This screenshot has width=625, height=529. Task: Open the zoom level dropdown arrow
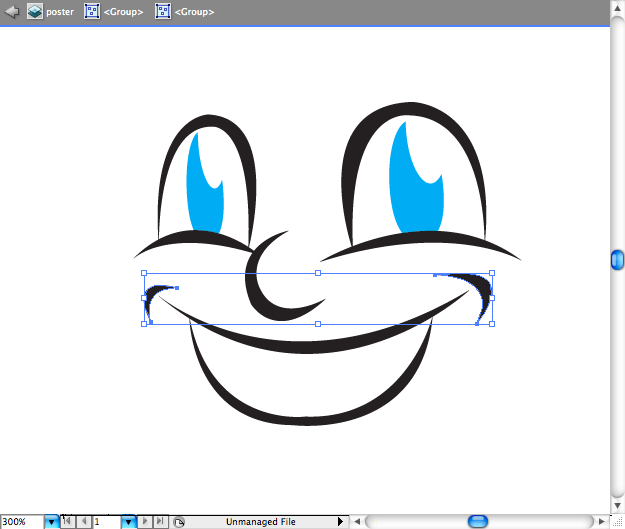tap(51, 521)
